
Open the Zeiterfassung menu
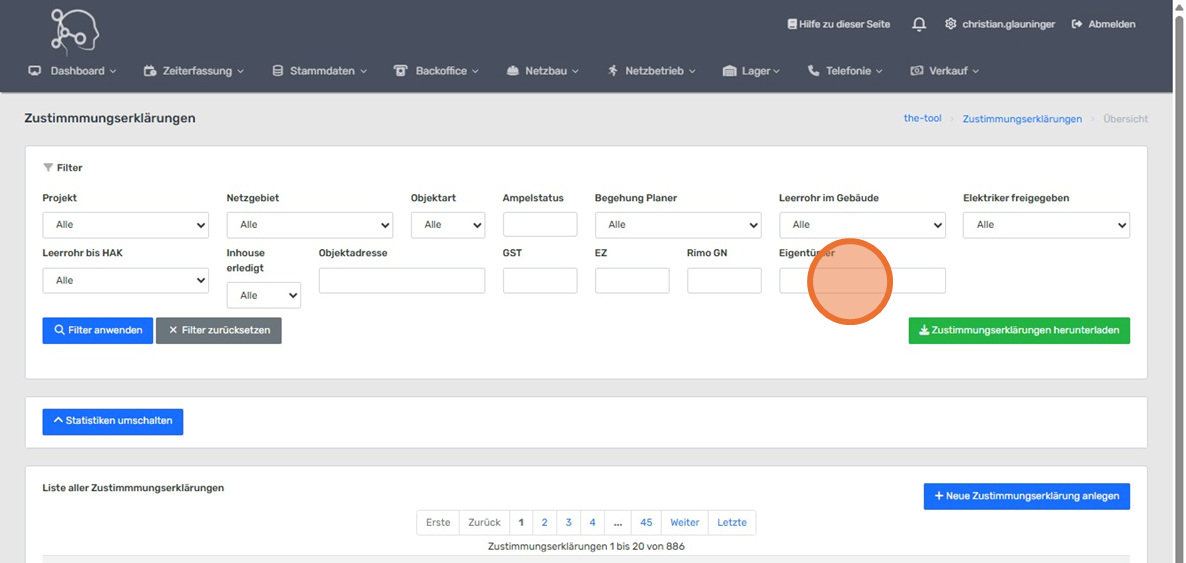pyautogui.click(x=193, y=71)
